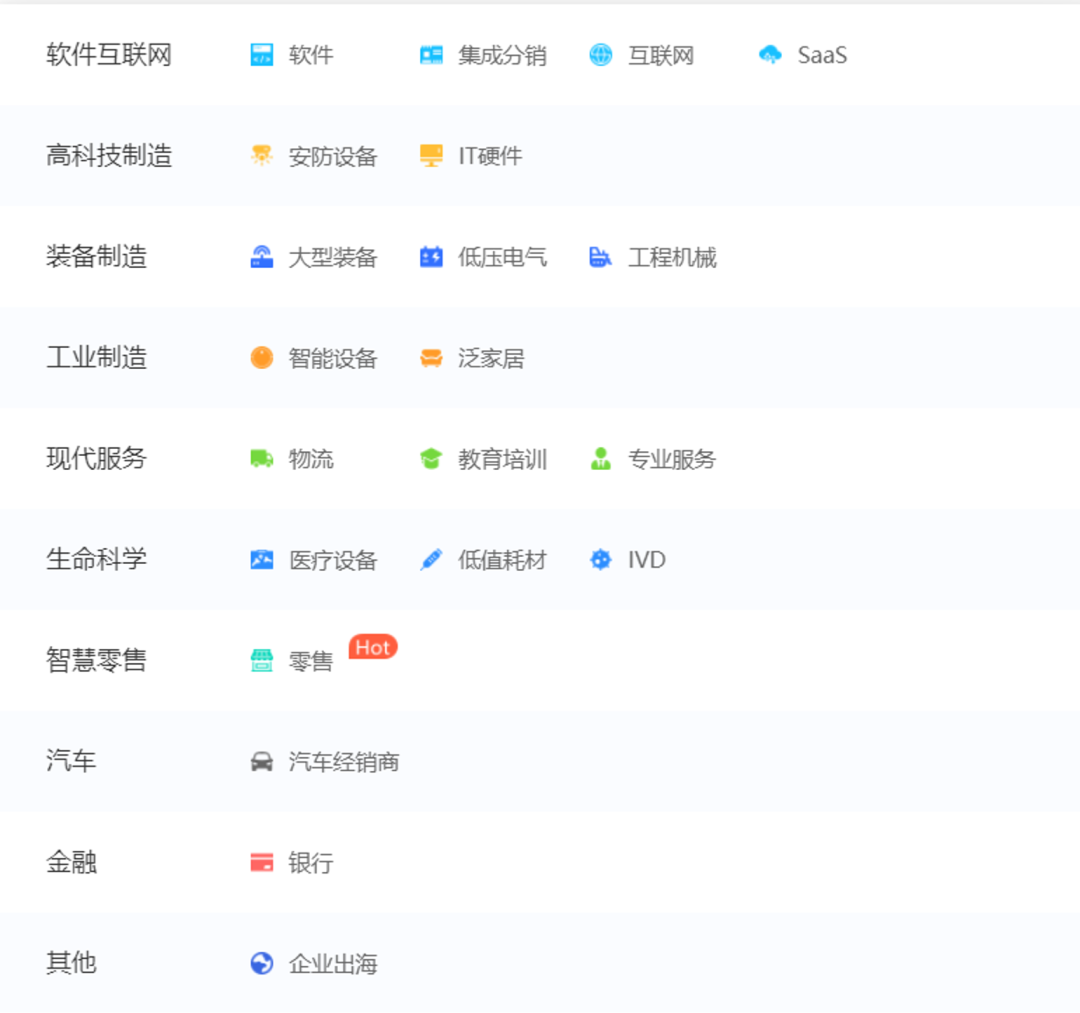Click the 汽车 category heading

point(71,762)
